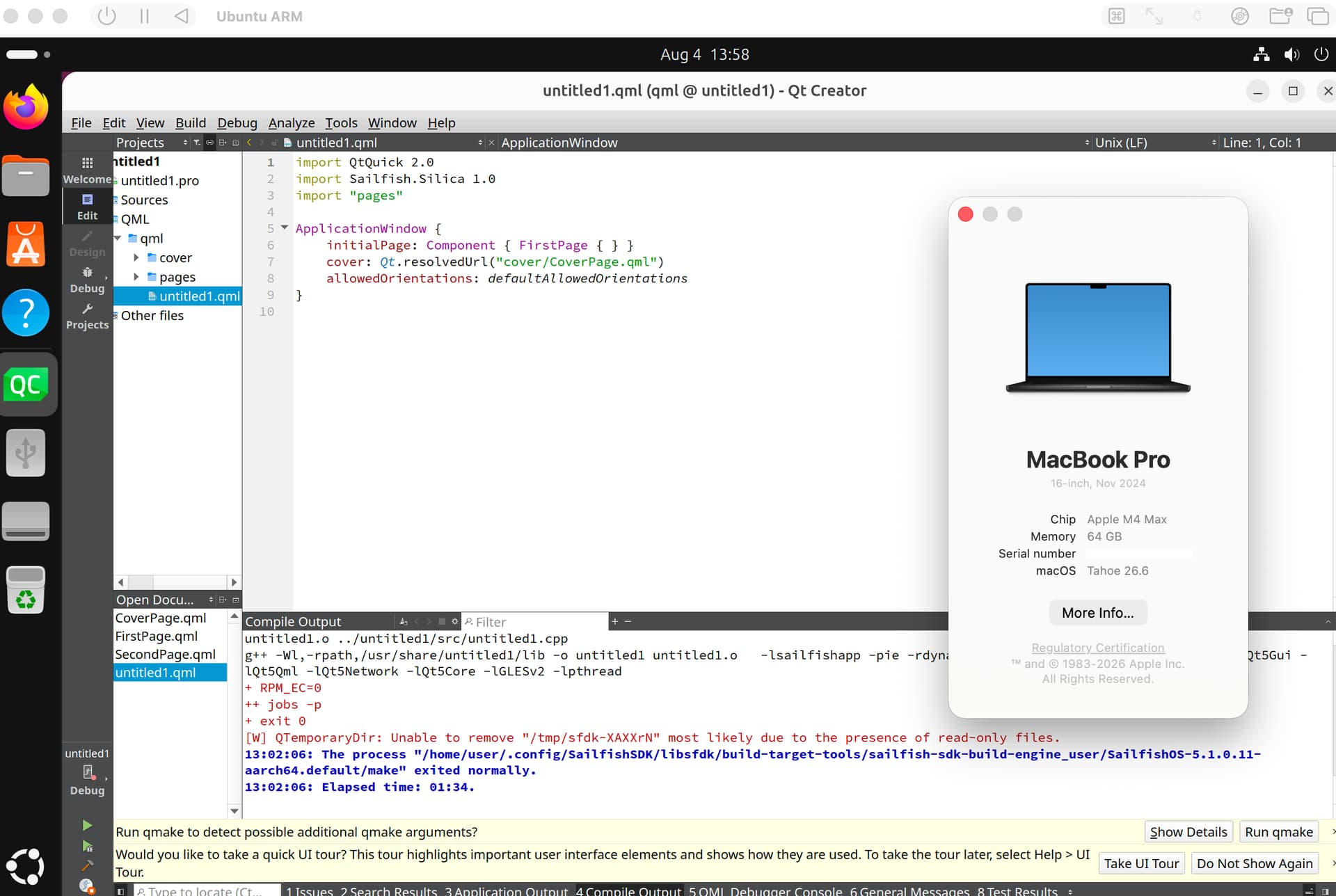This screenshot has height=896, width=1336.
Task: Open CoverPage.qml from Open Documents
Action: click(x=161, y=618)
